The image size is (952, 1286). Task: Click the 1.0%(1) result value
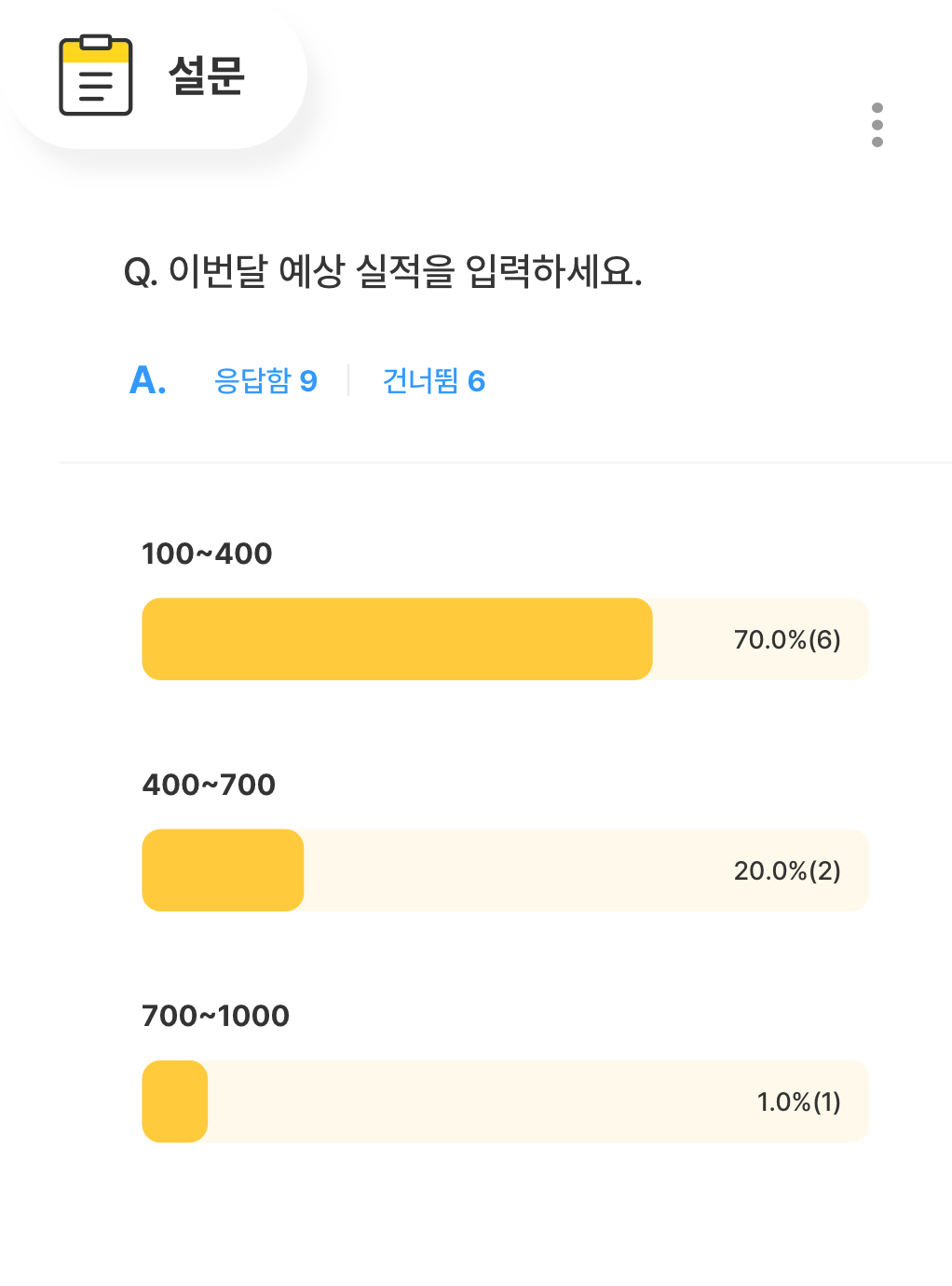click(x=798, y=1101)
